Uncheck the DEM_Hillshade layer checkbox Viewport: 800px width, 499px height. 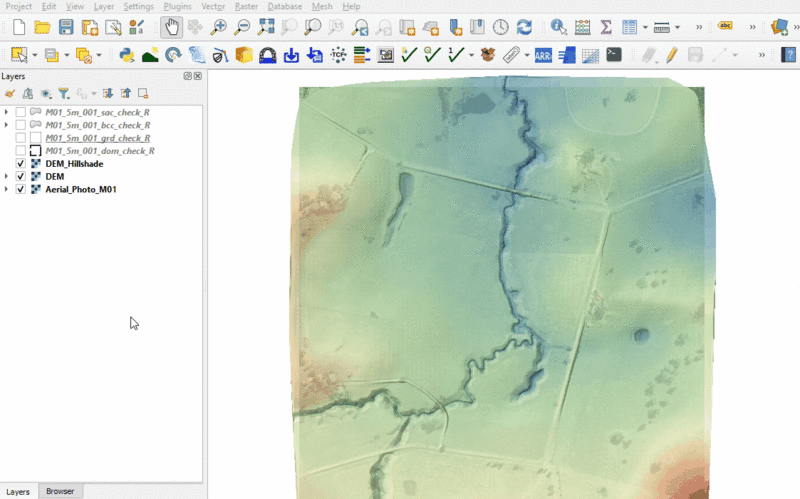[x=21, y=163]
